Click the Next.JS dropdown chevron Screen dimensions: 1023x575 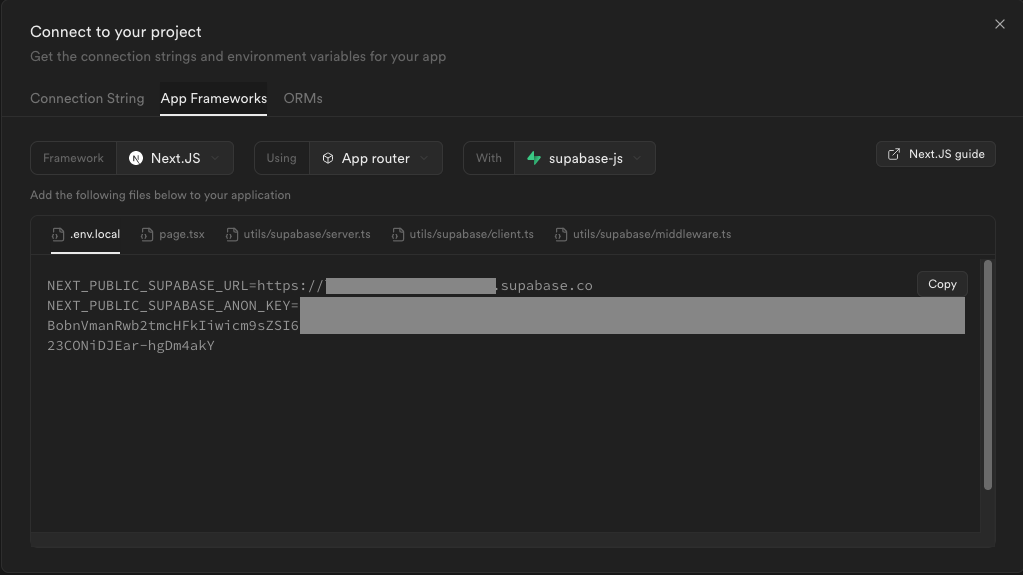[x=215, y=158]
